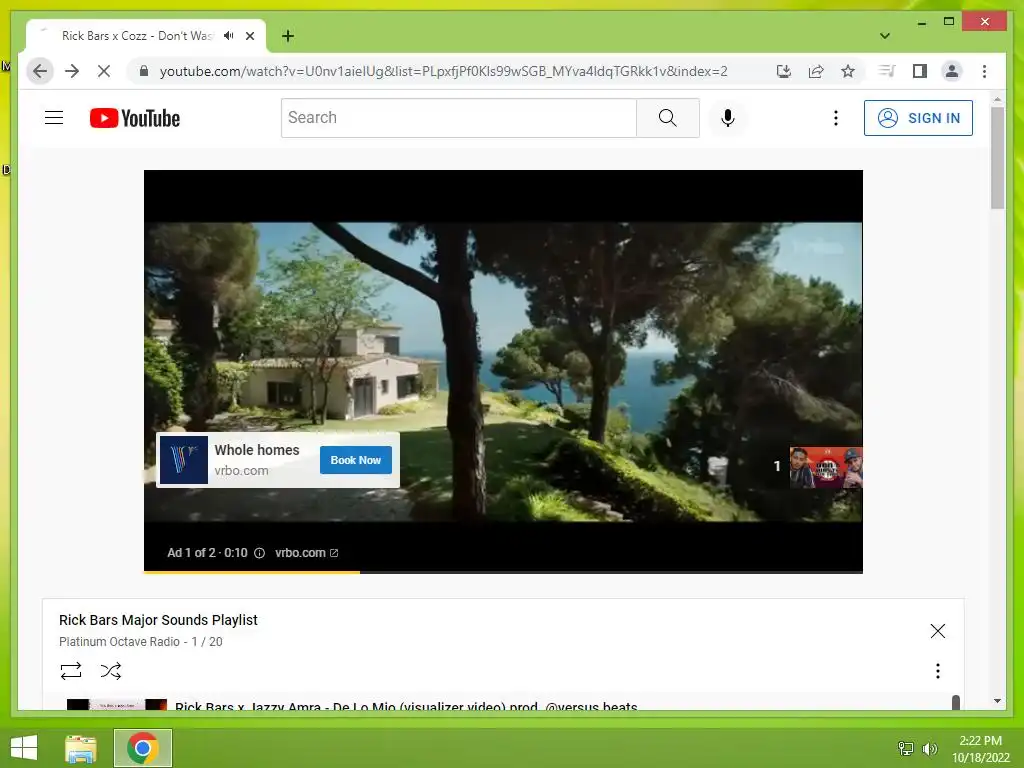Image resolution: width=1024 pixels, height=768 pixels.
Task: Click the Whole homes ad title
Action: [x=257, y=450]
